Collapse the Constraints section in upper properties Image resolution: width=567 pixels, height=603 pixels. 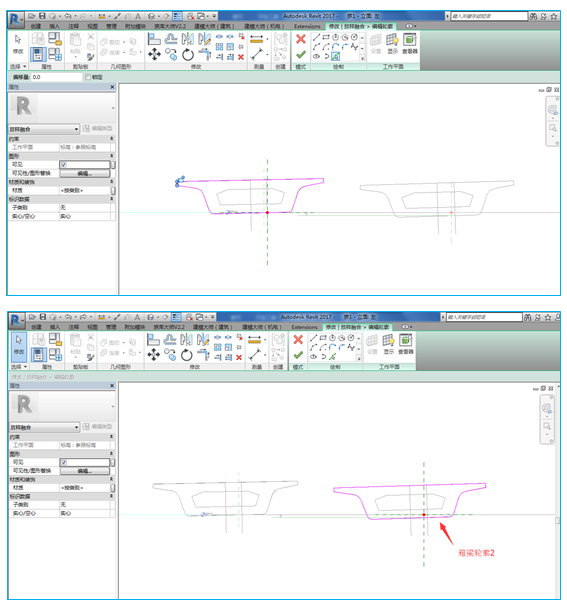[x=112, y=139]
